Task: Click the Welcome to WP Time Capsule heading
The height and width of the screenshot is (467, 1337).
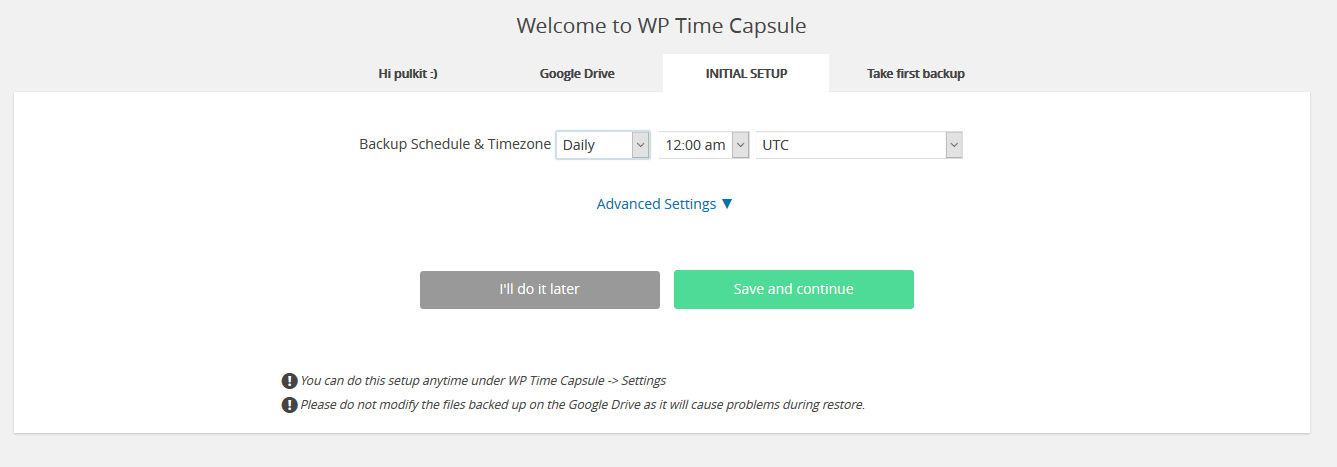Action: [x=661, y=25]
